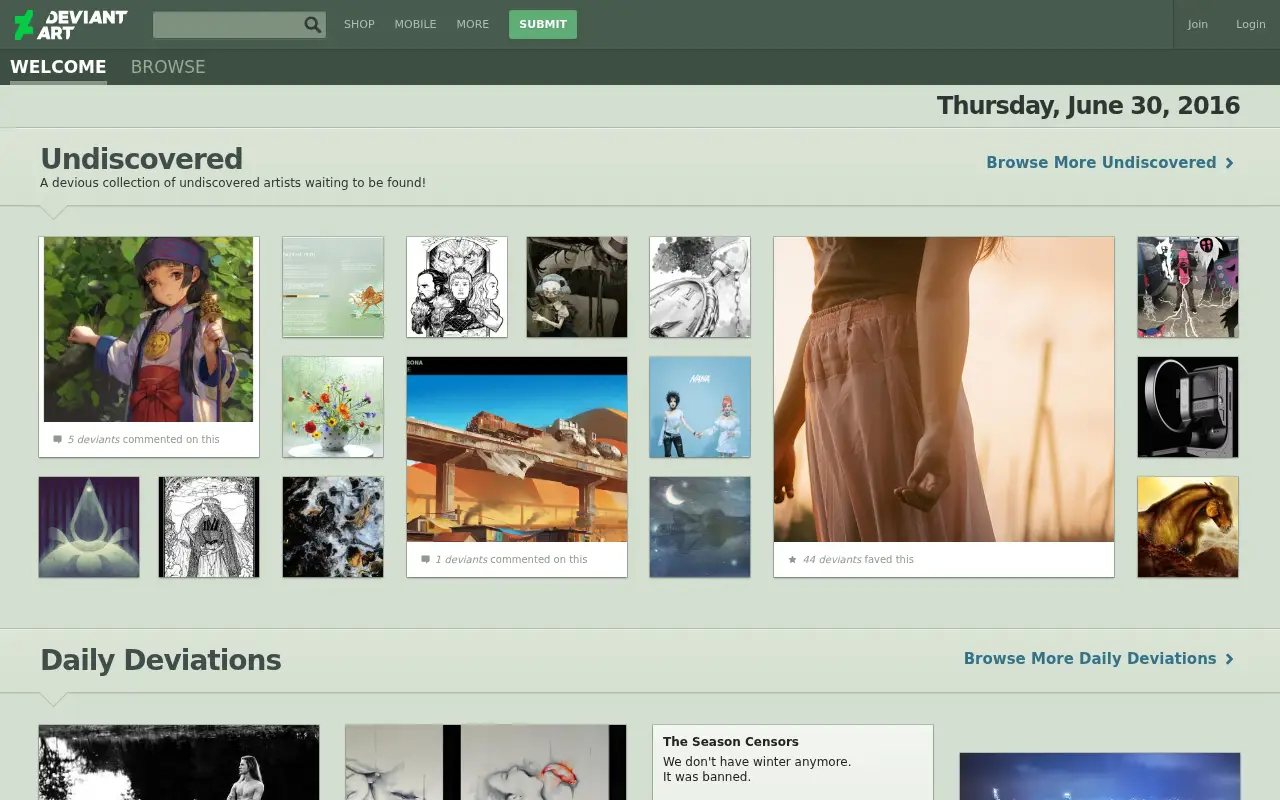
Task: Open the black mechanical device thumbnail
Action: (1188, 407)
